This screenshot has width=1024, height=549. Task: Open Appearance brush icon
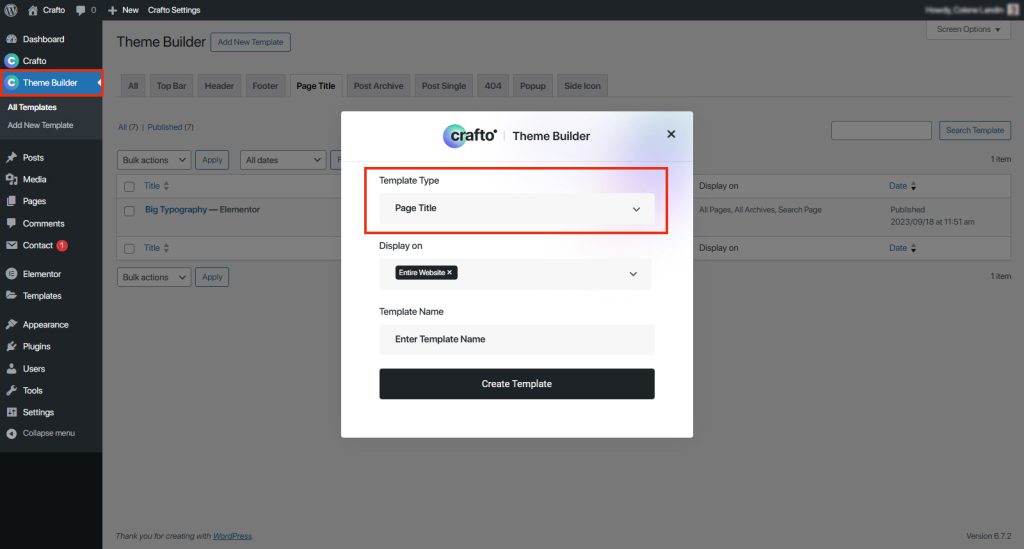pyautogui.click(x=11, y=324)
